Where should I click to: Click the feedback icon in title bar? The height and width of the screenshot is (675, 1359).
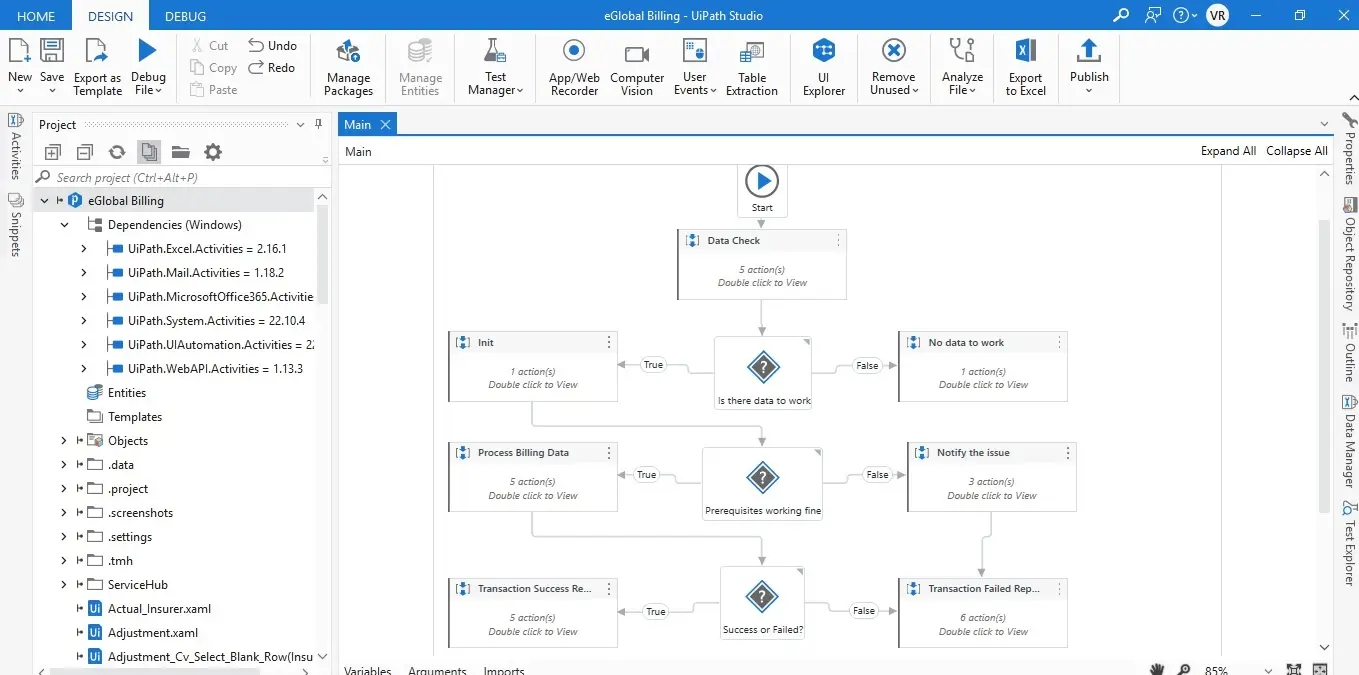pos(1154,15)
